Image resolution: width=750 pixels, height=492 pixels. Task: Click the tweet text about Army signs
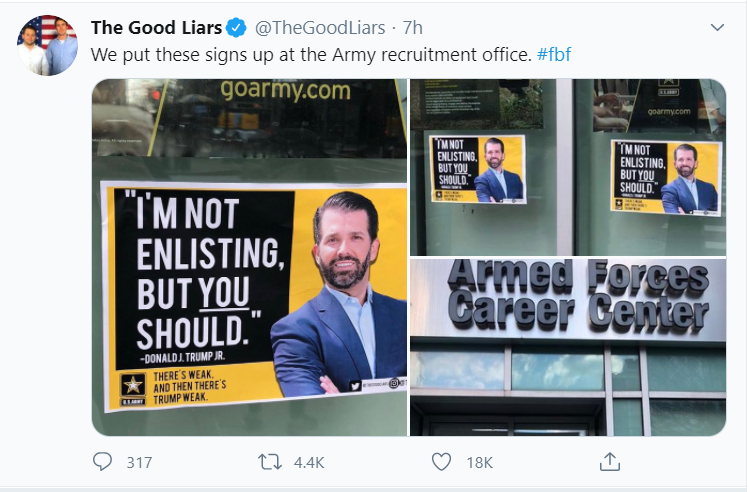point(311,55)
